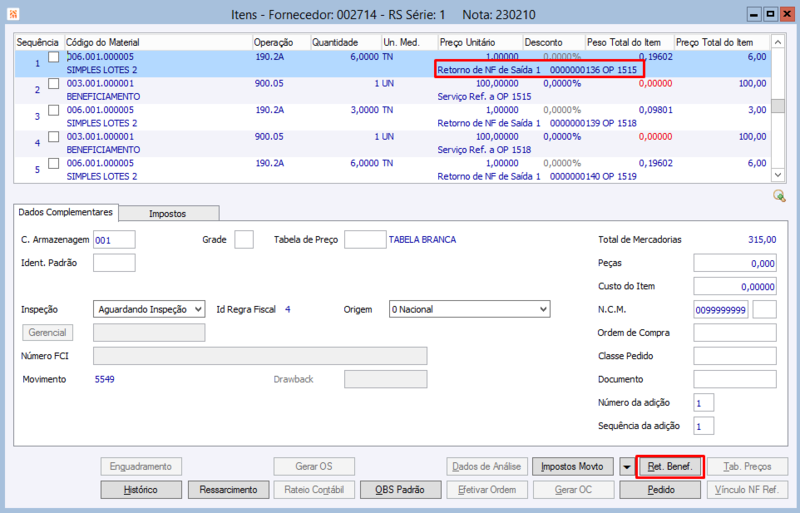Select the Dados Complementares tab
Viewport: 800px width, 513px height.
pyautogui.click(x=66, y=212)
